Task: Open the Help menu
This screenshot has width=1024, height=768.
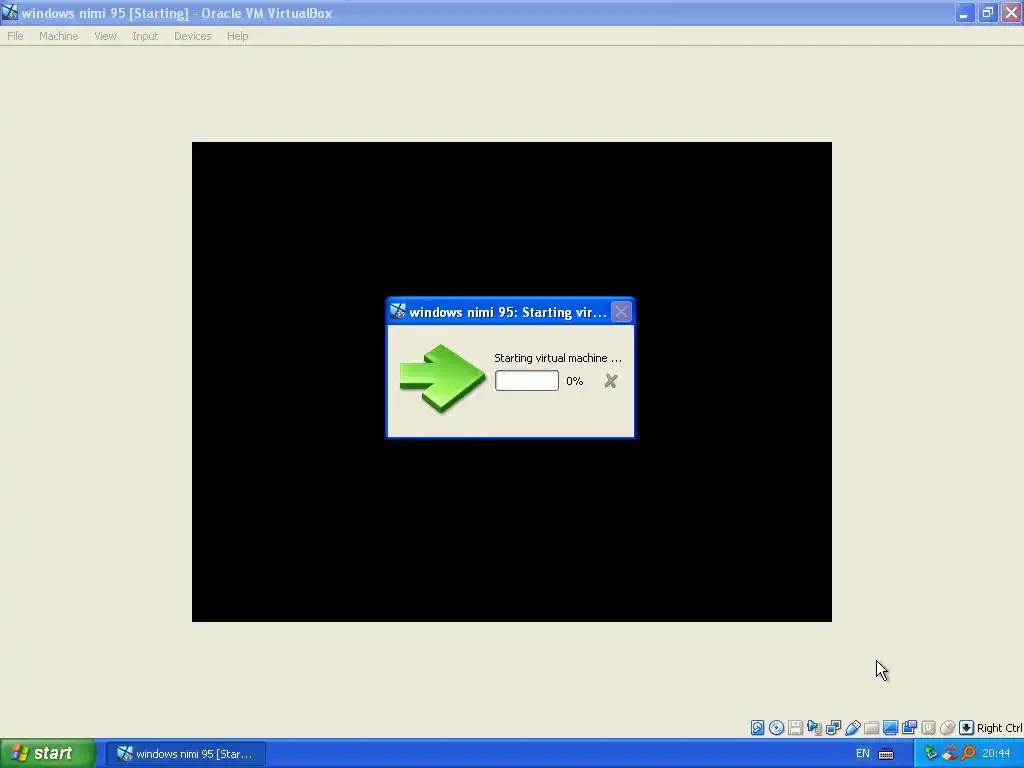Action: 237,36
